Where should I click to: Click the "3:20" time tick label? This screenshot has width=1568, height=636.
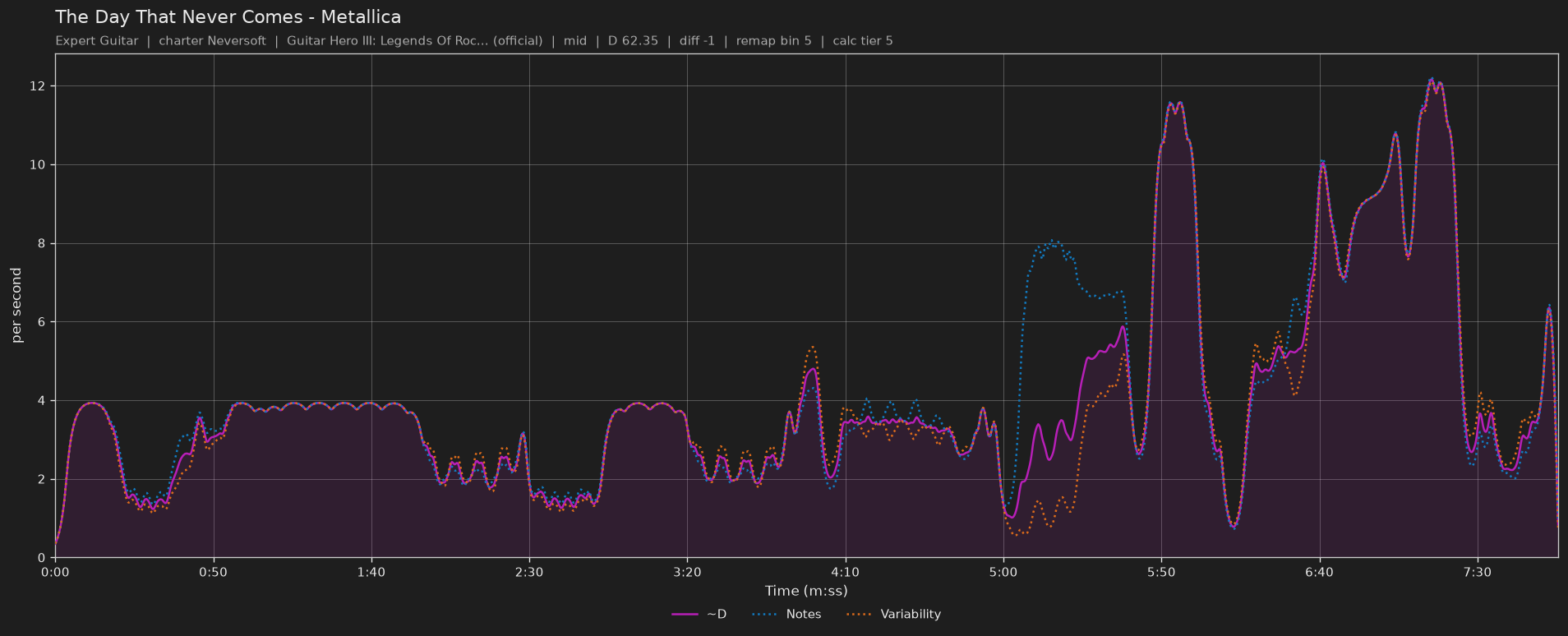point(687,572)
